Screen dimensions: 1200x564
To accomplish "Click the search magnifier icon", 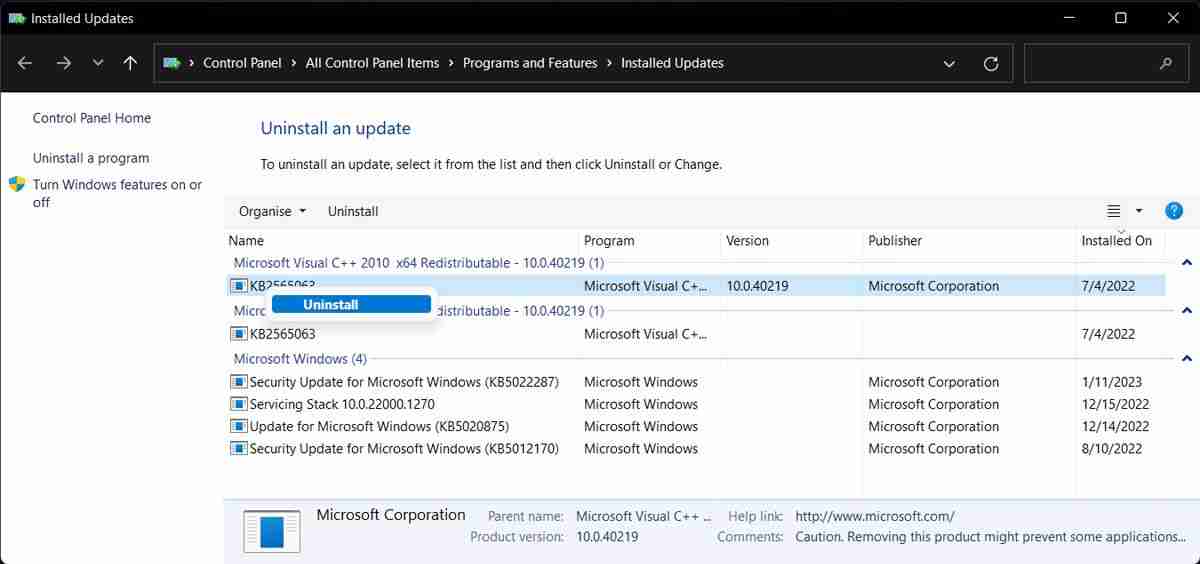I will pos(1165,63).
